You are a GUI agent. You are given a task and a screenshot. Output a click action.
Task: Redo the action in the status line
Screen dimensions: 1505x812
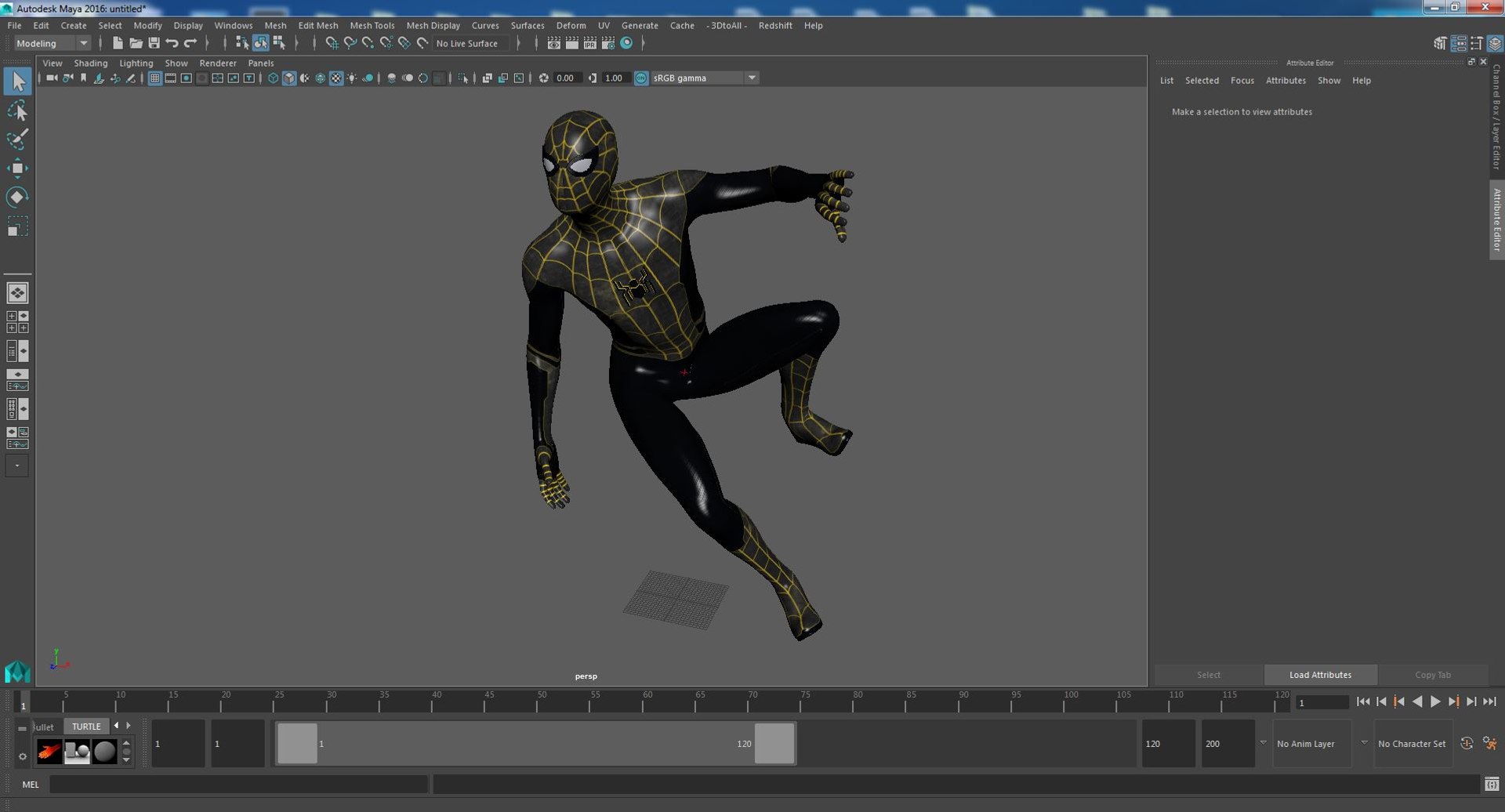[x=190, y=43]
